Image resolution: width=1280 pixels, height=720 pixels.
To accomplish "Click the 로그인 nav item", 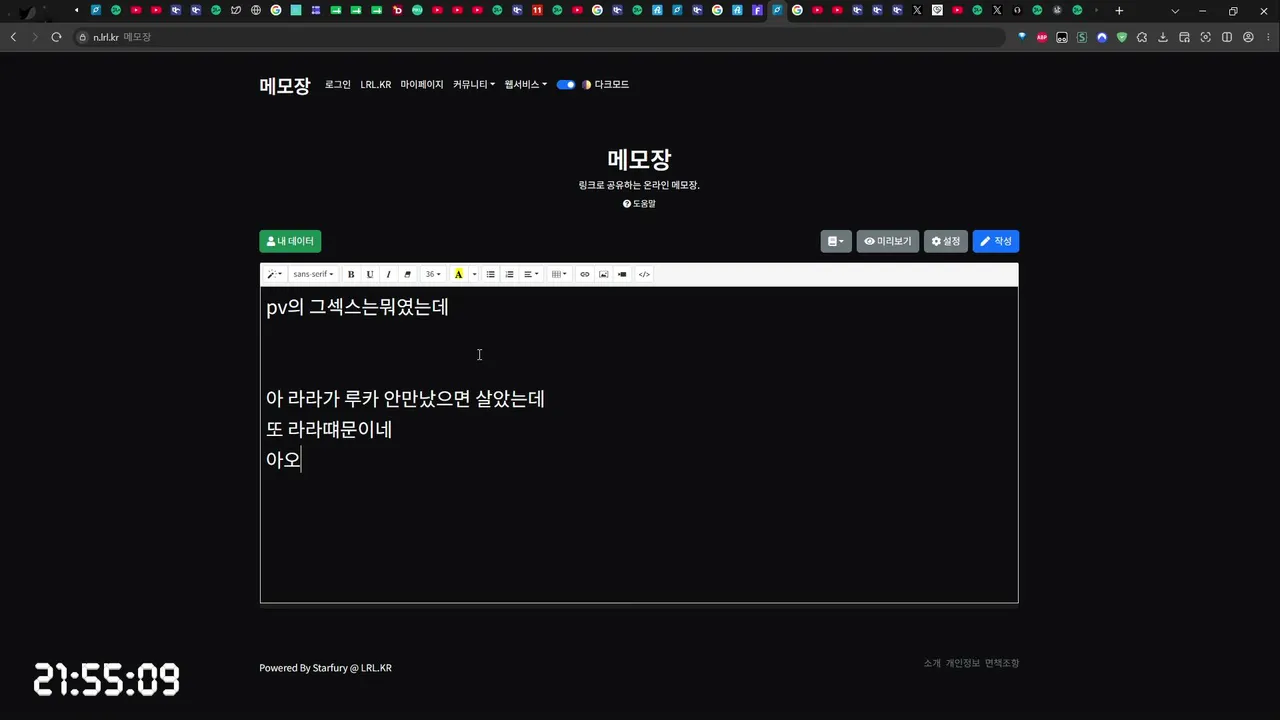I will coord(338,85).
